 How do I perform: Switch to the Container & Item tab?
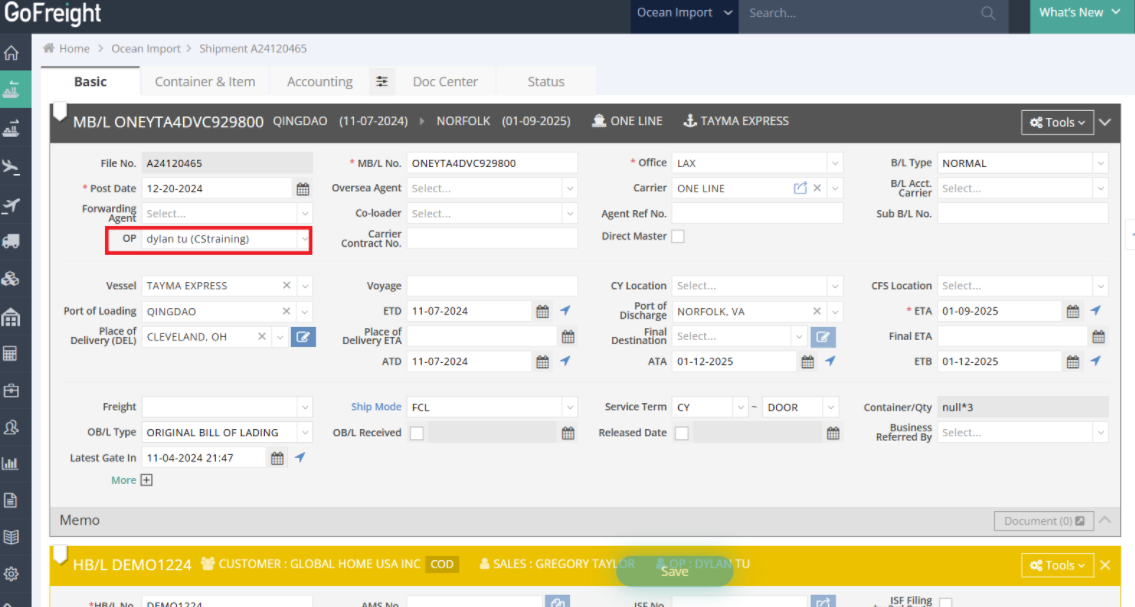(205, 82)
